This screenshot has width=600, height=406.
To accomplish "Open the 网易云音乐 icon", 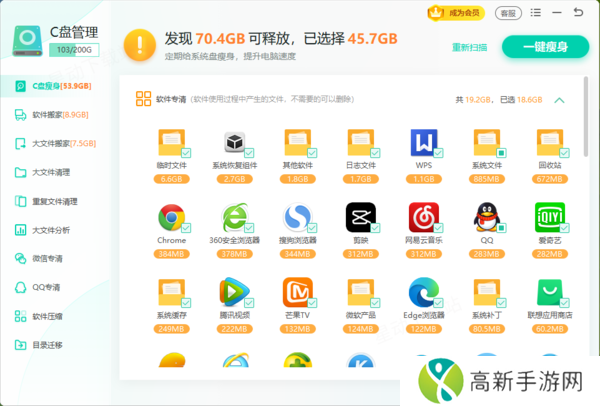I will click(423, 217).
